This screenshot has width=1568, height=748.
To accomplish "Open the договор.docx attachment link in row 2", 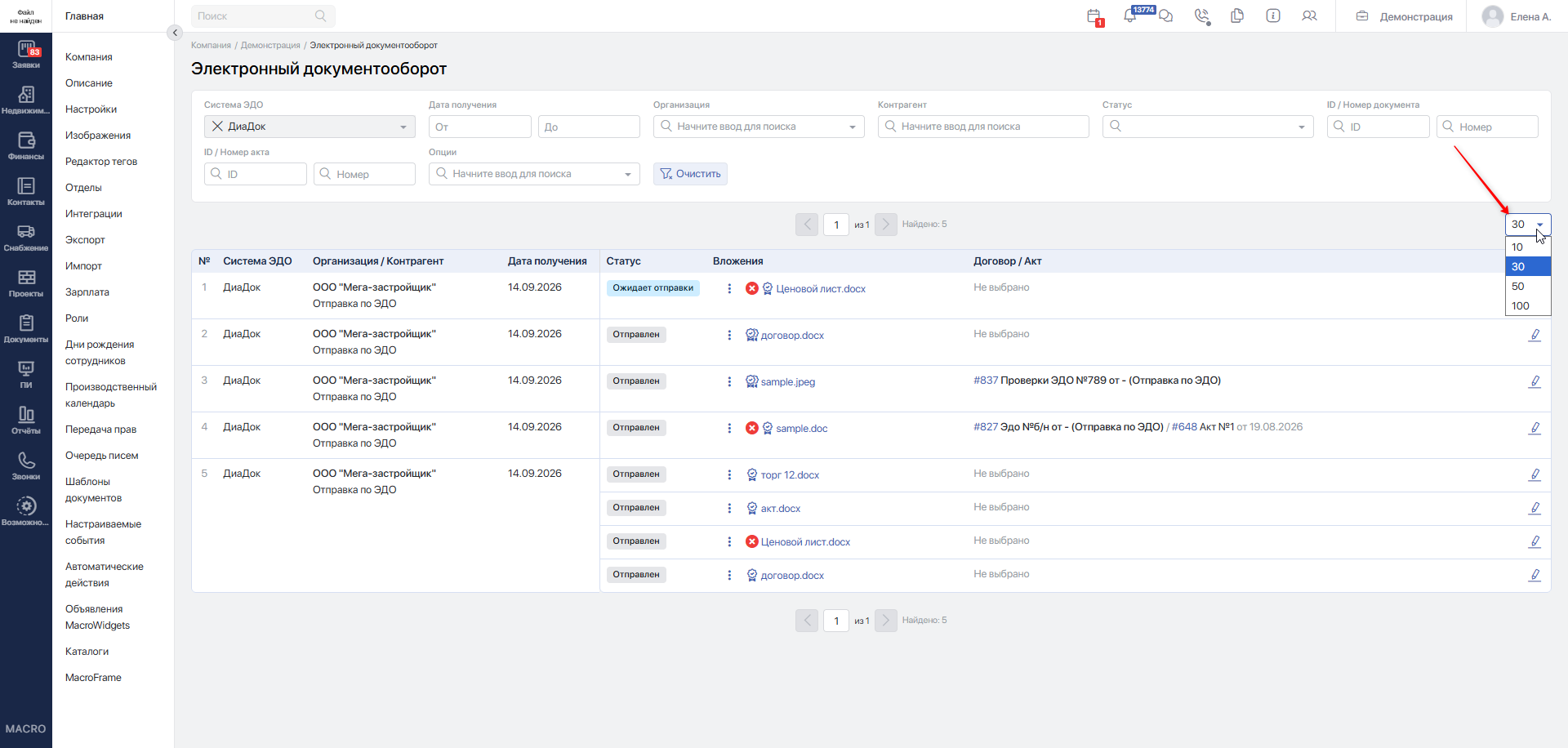I will pyautogui.click(x=792, y=336).
